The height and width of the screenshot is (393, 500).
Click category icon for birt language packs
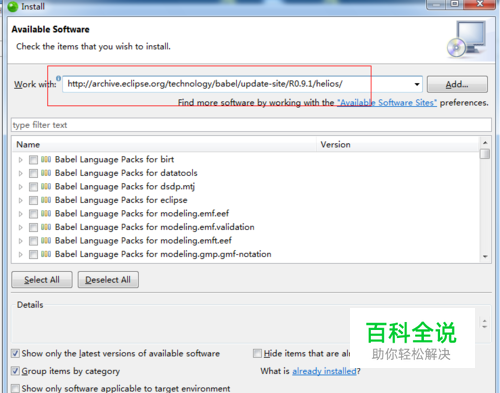coord(46,160)
